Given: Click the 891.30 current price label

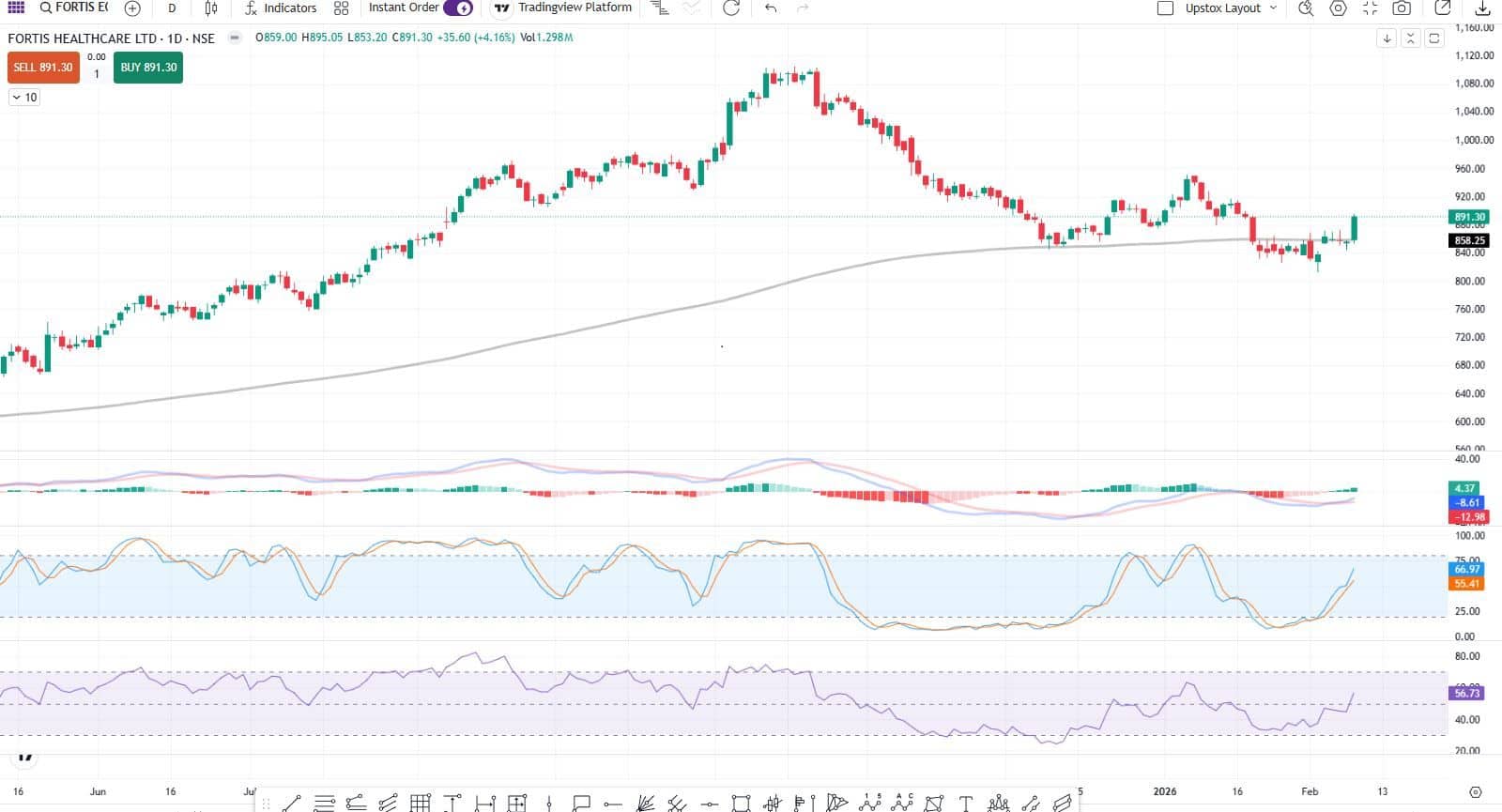Looking at the screenshot, I should tap(1469, 217).
